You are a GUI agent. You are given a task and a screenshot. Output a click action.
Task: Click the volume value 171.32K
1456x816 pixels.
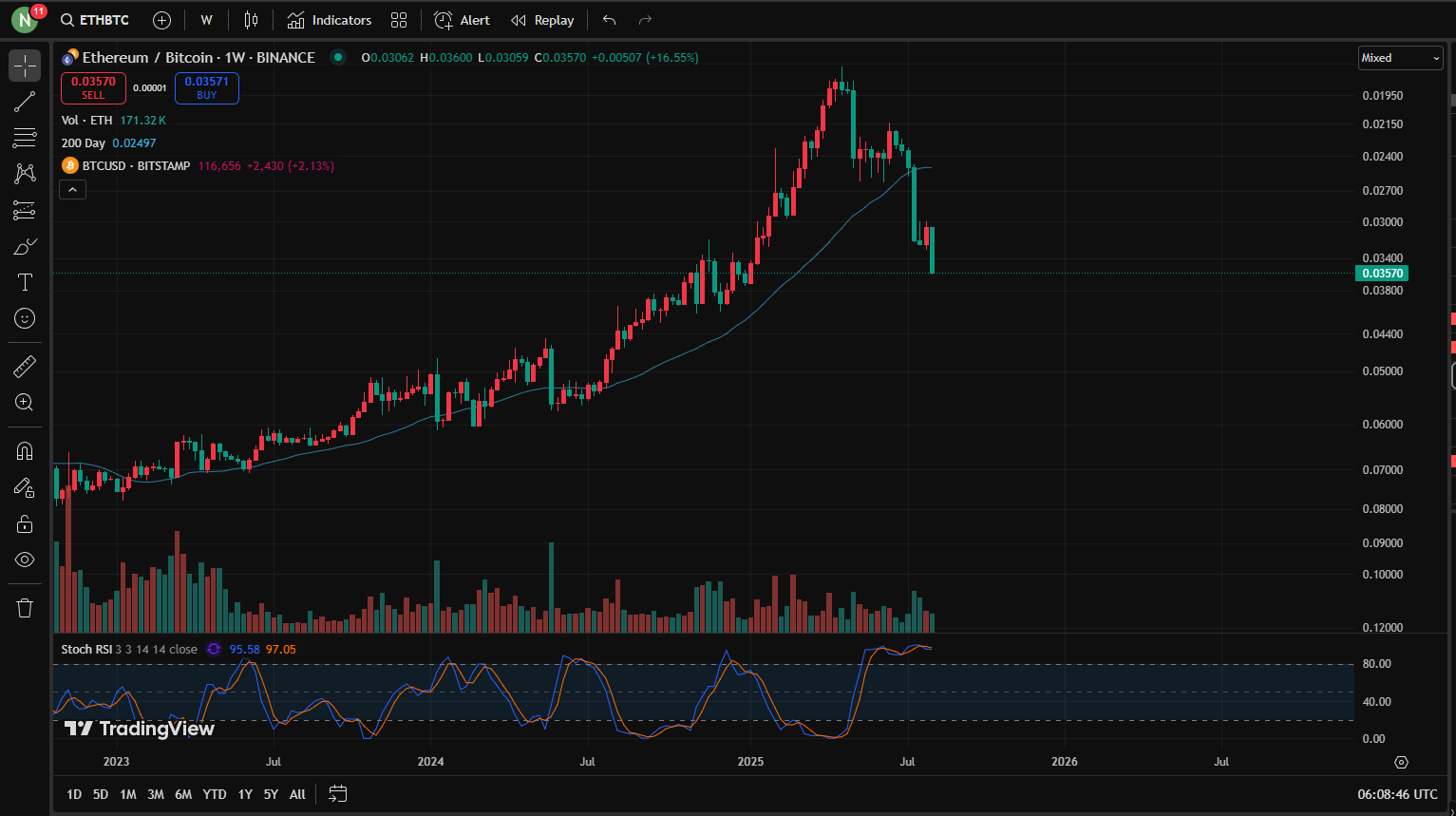tap(142, 120)
